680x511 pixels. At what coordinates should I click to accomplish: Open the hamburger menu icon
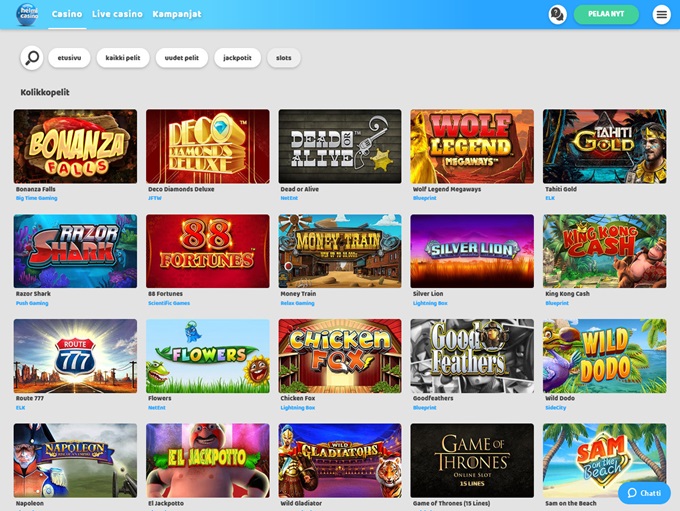coord(661,14)
